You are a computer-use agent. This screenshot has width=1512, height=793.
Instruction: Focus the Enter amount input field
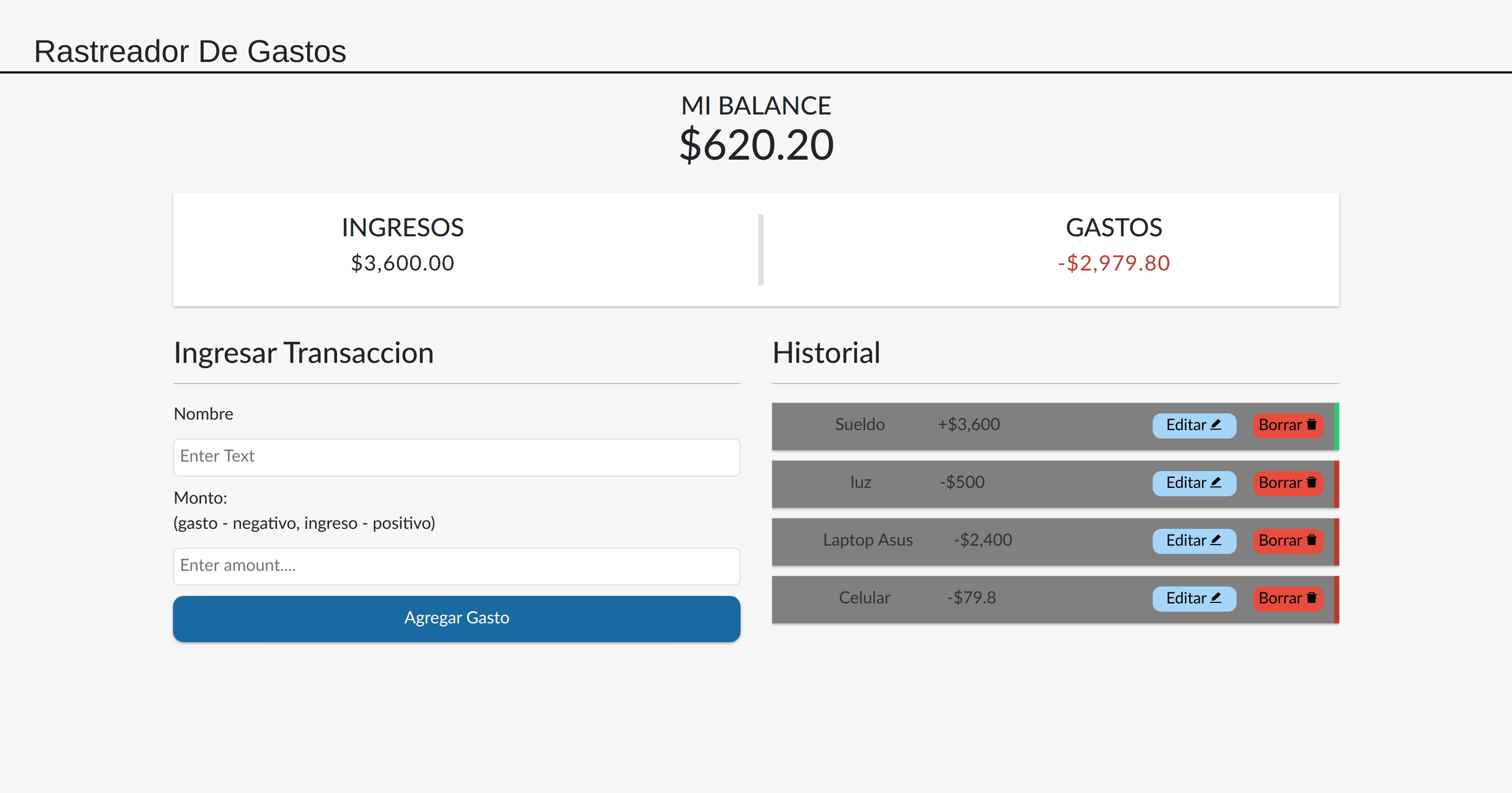tap(456, 566)
